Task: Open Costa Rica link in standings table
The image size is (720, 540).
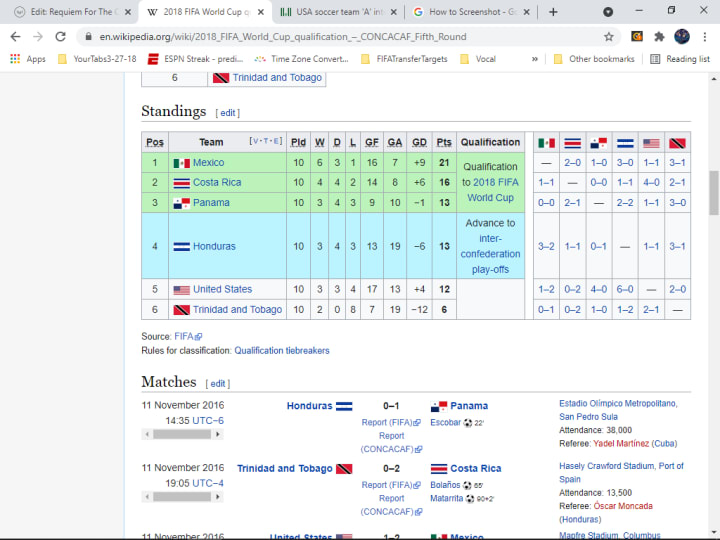Action: coord(217,183)
